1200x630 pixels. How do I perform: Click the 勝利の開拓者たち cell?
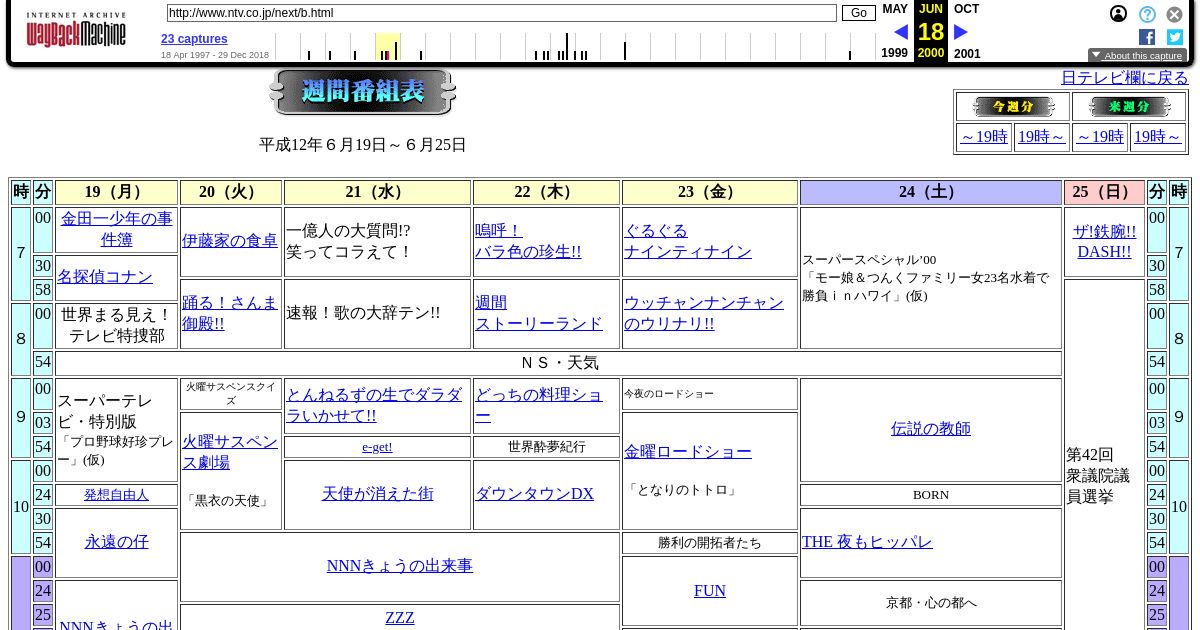tap(710, 543)
